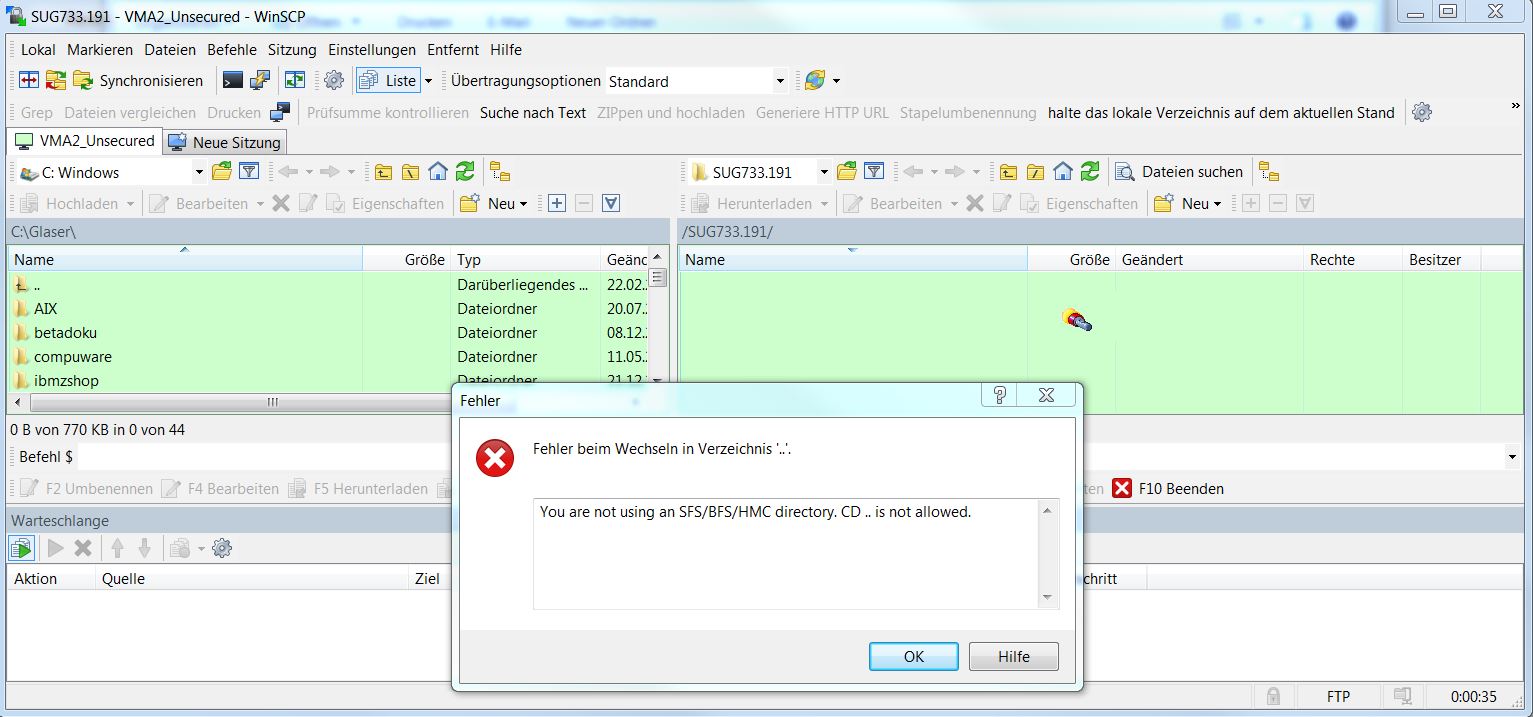Go to local home directory icon
This screenshot has height=717, width=1533.
tap(437, 172)
